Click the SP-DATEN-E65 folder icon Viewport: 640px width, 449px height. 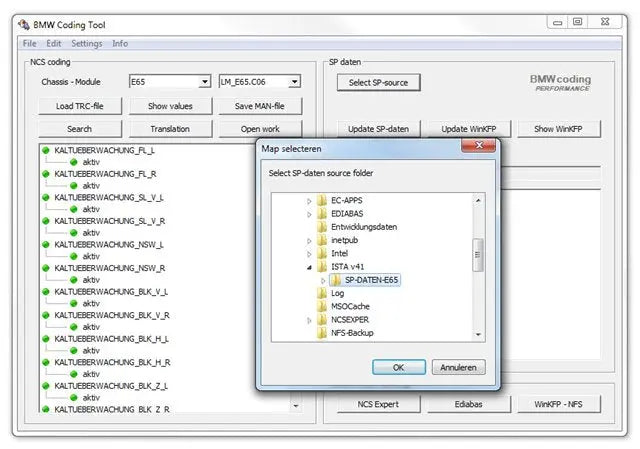[336, 280]
